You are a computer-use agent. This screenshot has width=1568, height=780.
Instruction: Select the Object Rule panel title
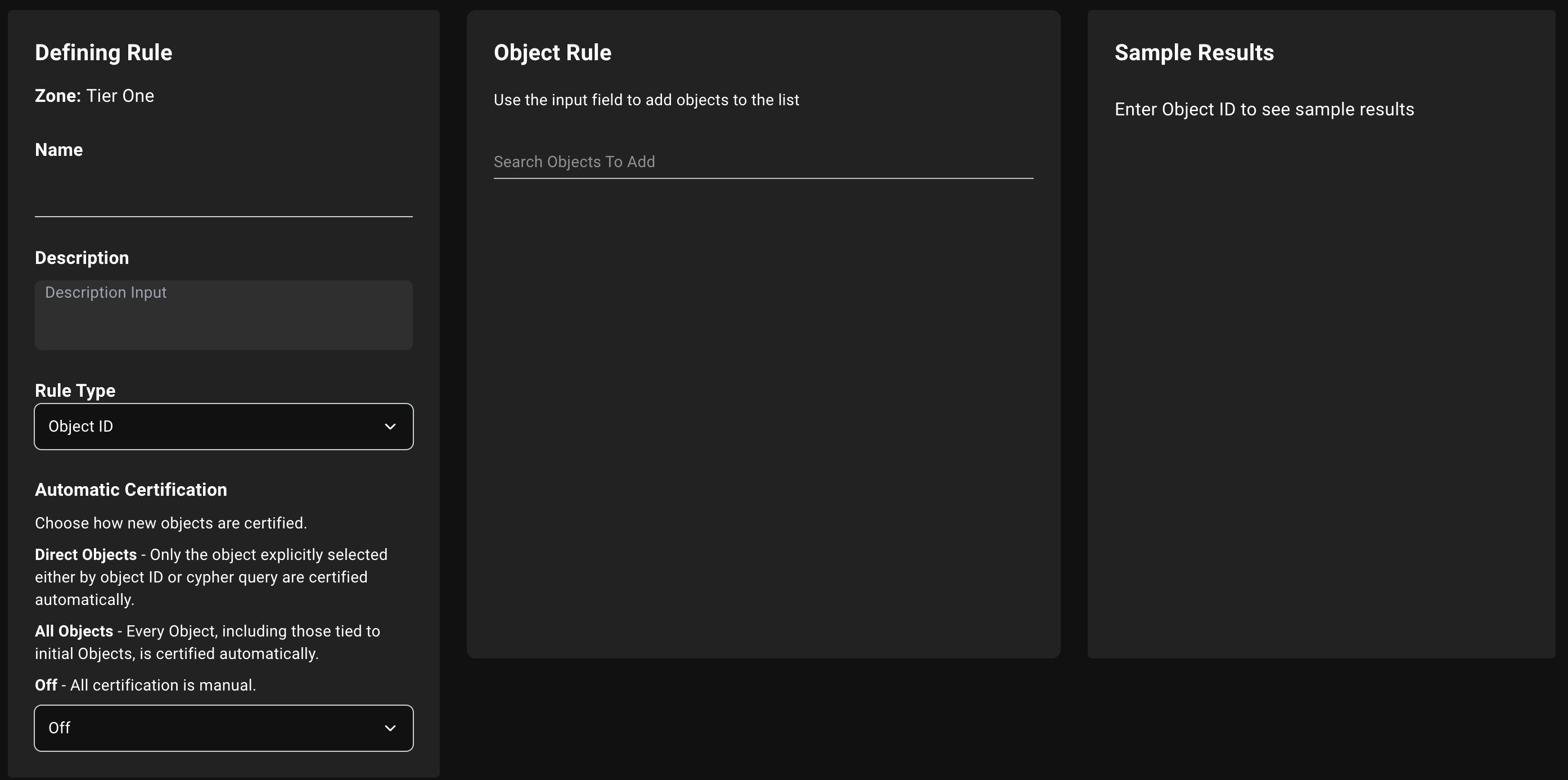552,52
